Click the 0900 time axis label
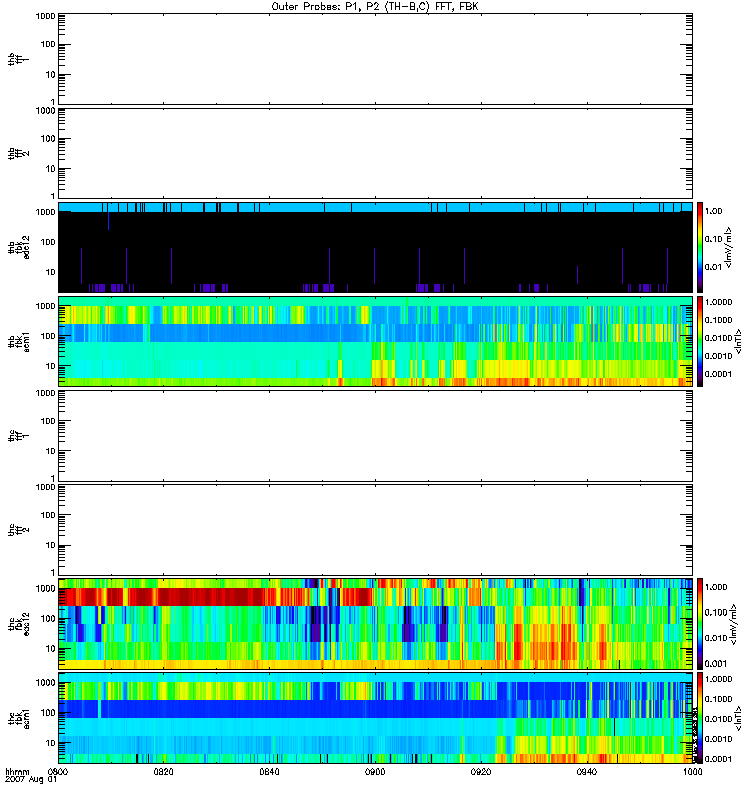This screenshot has width=750, height=800. [x=375, y=773]
